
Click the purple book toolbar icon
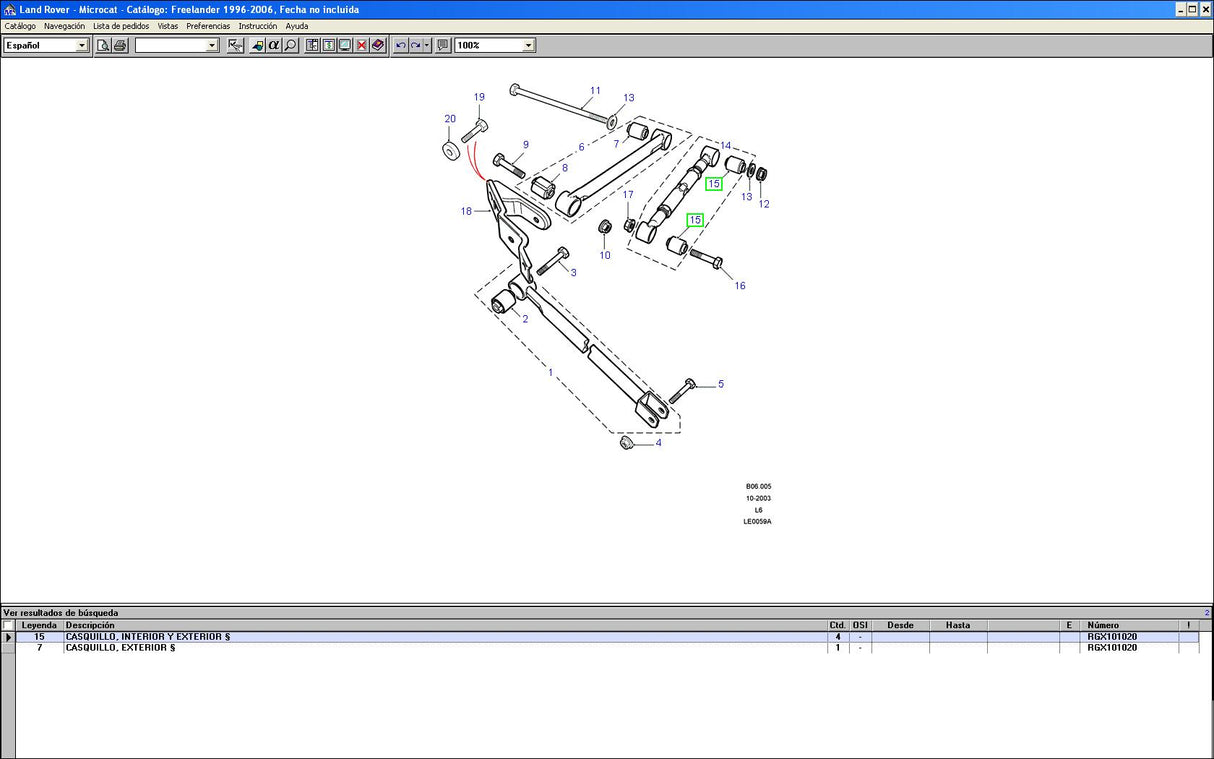click(x=377, y=45)
